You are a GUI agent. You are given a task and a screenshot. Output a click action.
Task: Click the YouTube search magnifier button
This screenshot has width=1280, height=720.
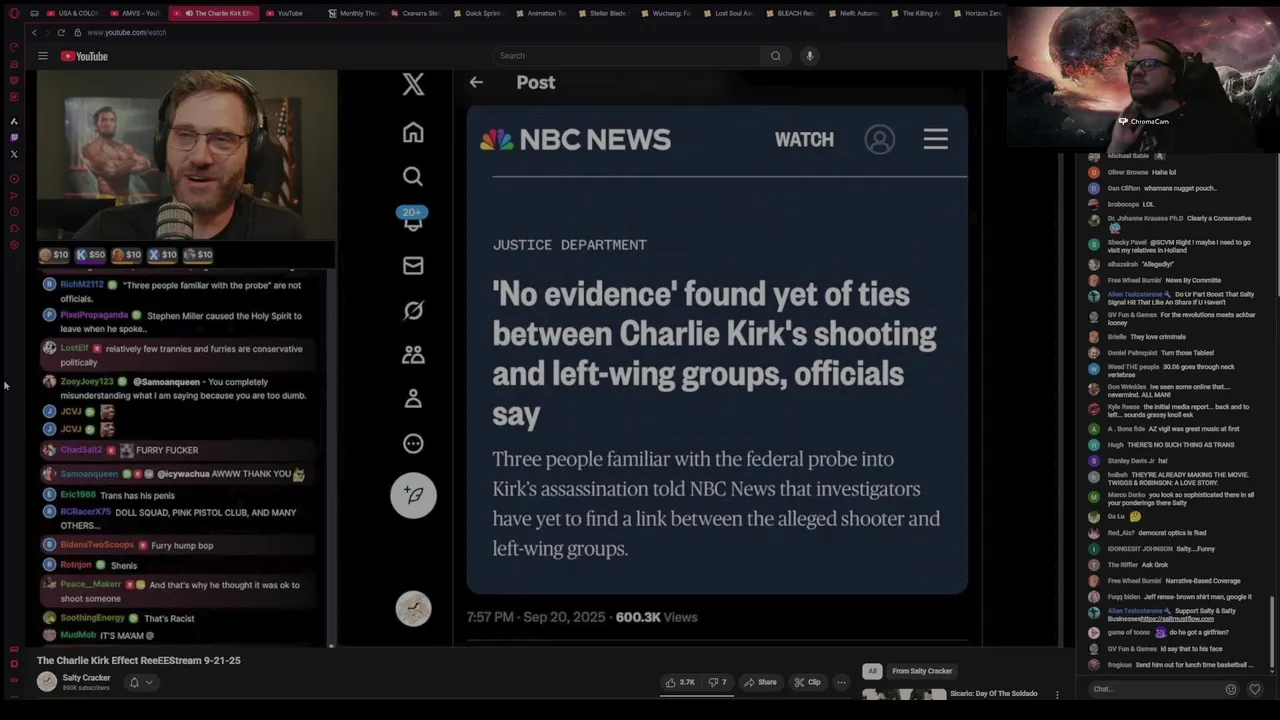[775, 56]
